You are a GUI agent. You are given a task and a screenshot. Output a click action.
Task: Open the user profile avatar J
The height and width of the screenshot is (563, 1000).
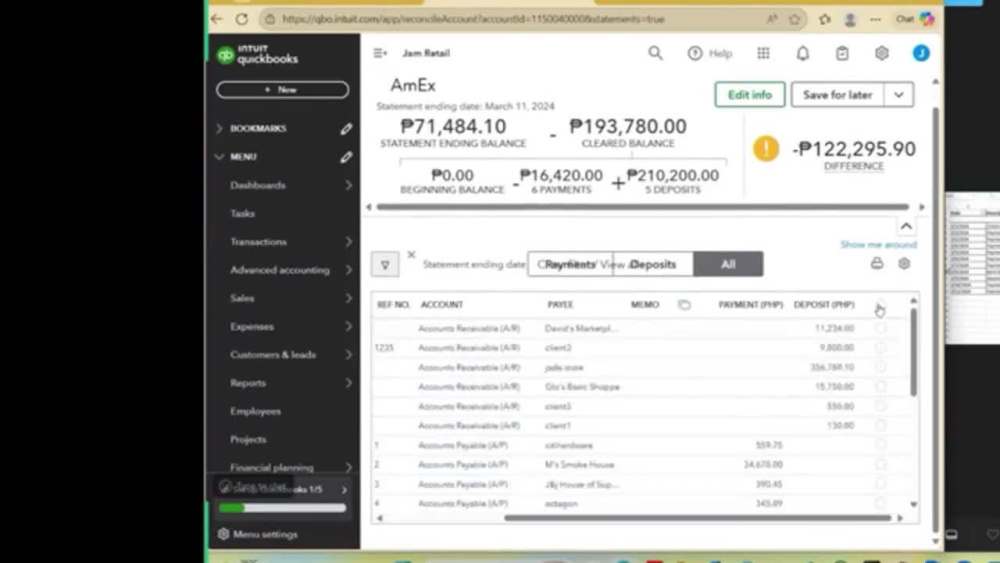(x=920, y=53)
